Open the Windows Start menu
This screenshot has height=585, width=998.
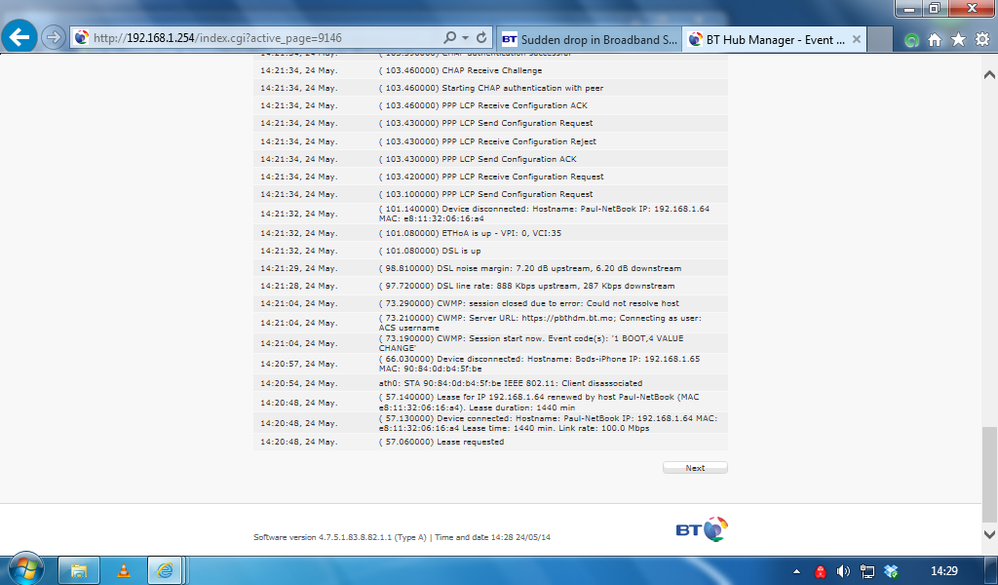point(25,570)
